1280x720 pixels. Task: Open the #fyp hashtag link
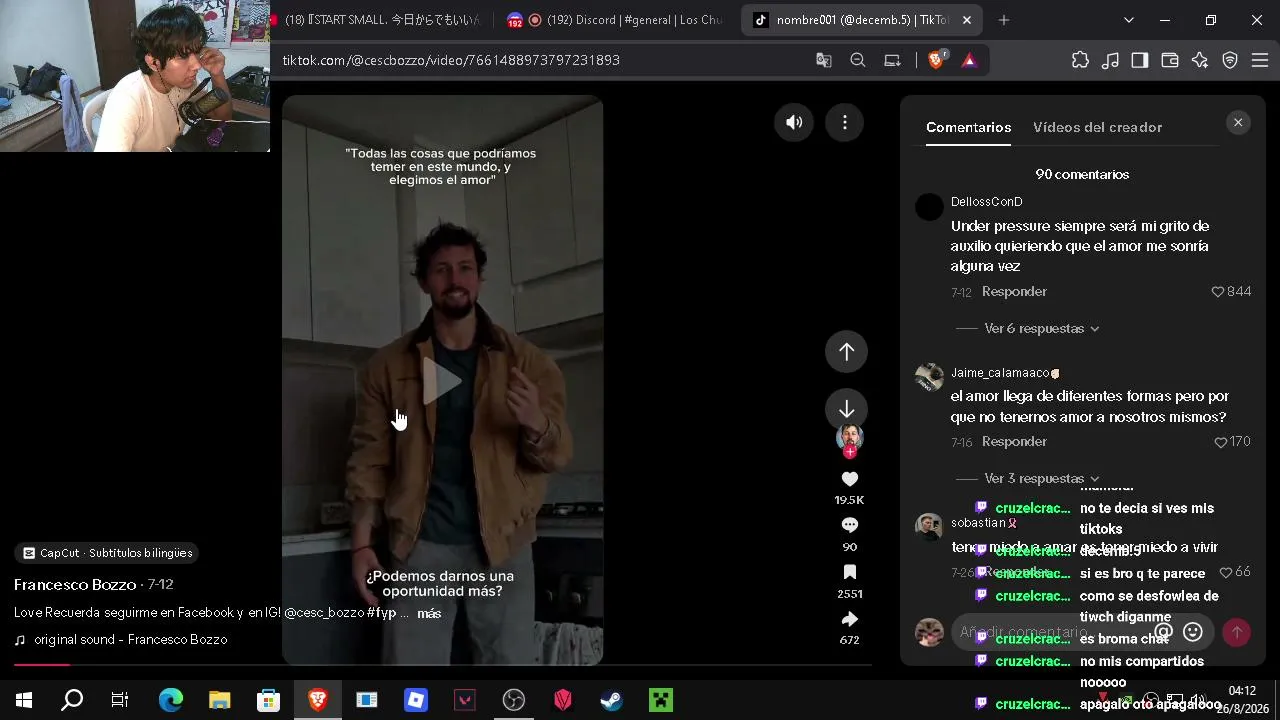(381, 613)
